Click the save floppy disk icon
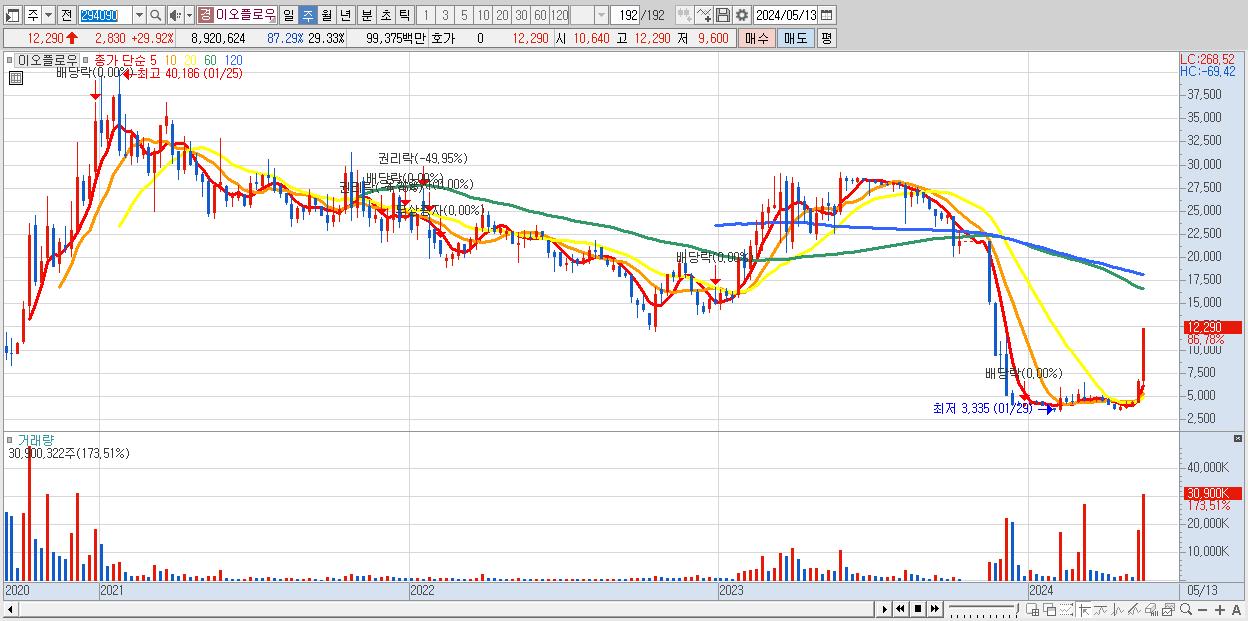This screenshot has width=1248, height=621. (722, 15)
